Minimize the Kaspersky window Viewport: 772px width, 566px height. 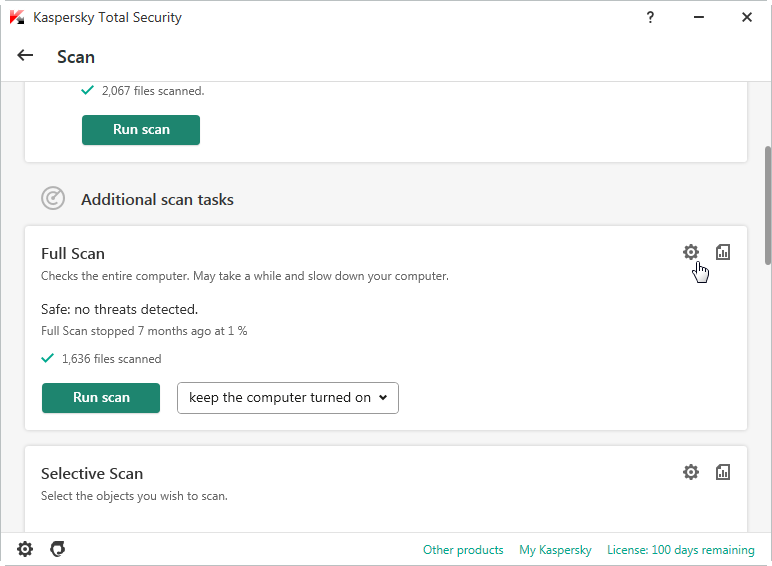[x=698, y=17]
